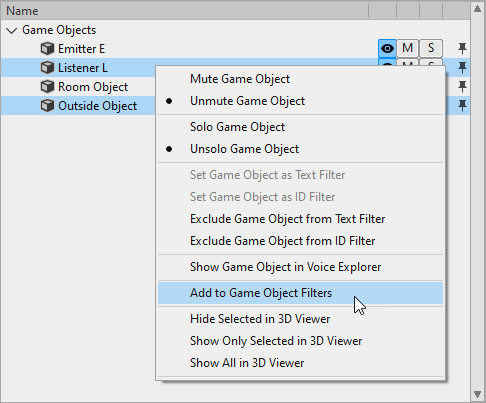The width and height of the screenshot is (486, 403).
Task: Solo Emitter E with S button
Action: (x=431, y=49)
